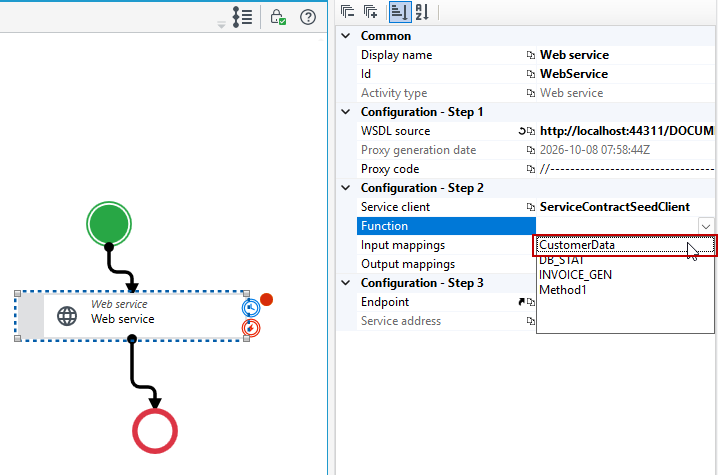Click the tree list view icon in toolbar
Screen dimensions: 718x475
(242, 17)
